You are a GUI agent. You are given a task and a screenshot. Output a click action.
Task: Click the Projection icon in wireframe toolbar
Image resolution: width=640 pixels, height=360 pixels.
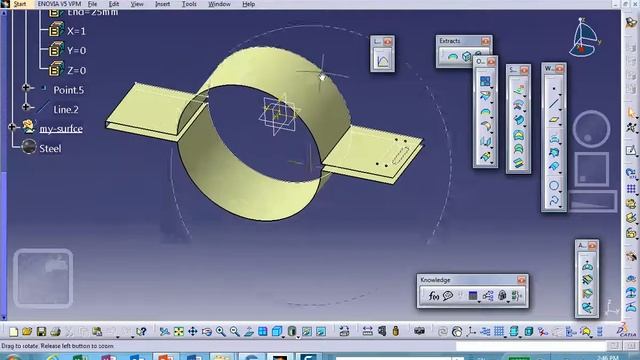point(553,138)
